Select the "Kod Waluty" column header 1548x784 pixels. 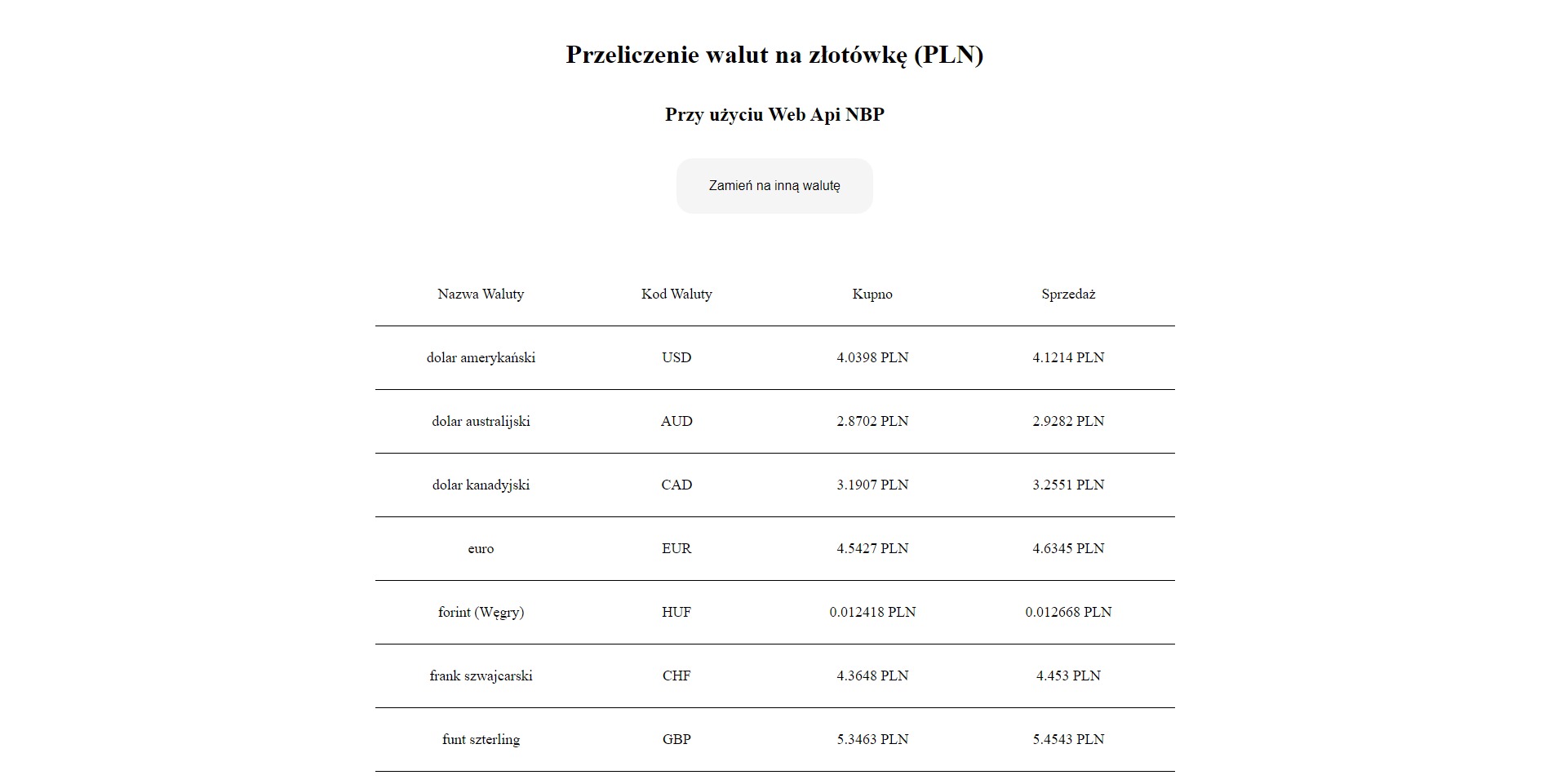(x=676, y=295)
